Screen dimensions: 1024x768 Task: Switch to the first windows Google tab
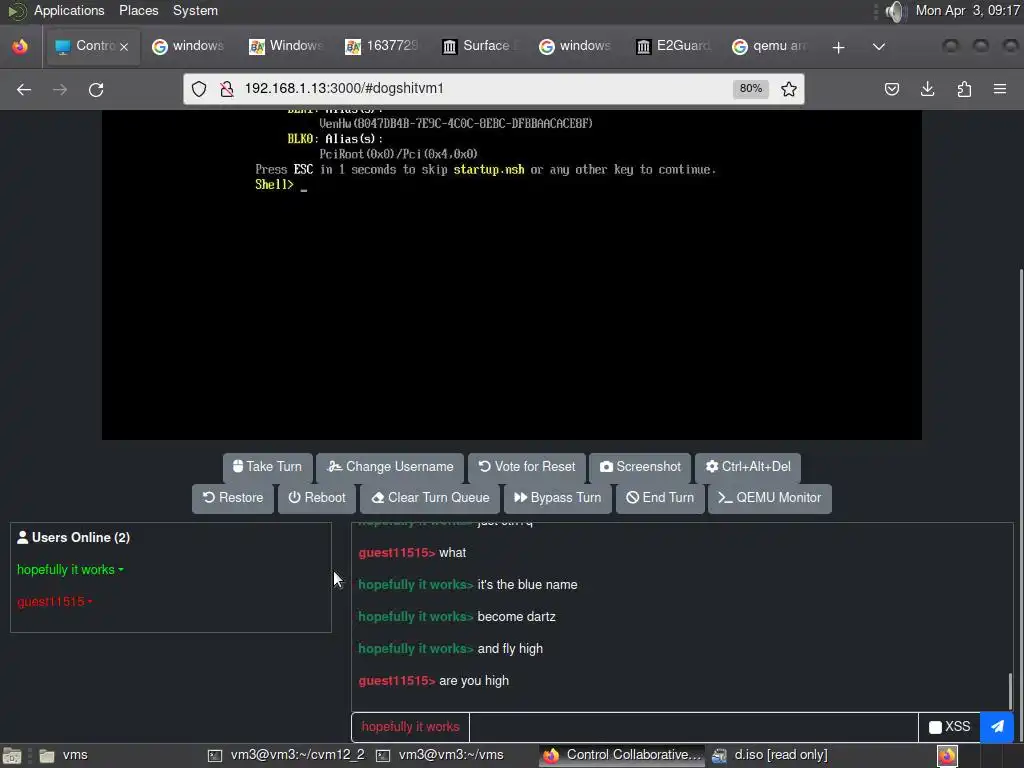click(189, 46)
